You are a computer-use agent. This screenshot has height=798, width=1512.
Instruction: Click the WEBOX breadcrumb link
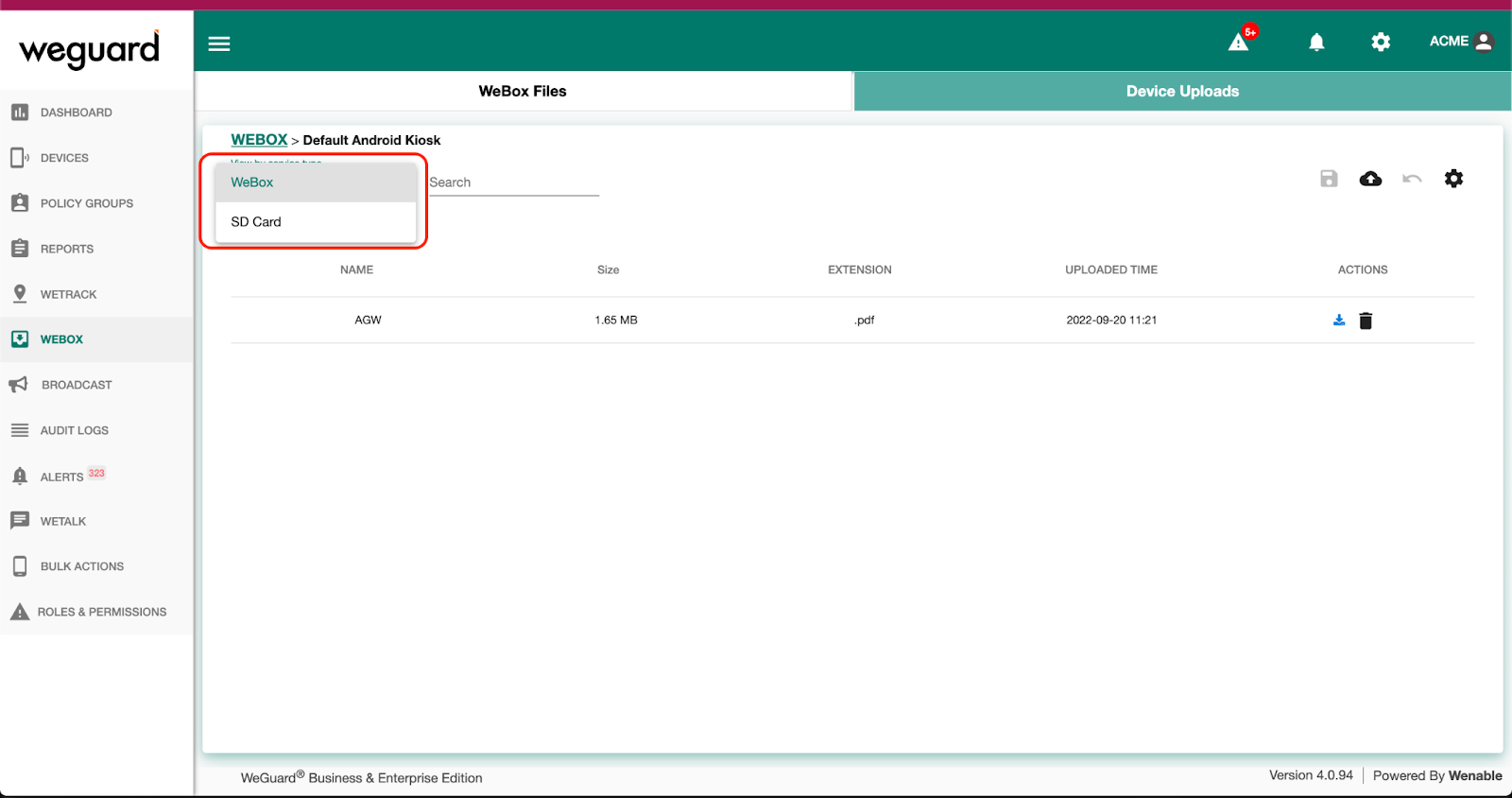click(x=259, y=140)
